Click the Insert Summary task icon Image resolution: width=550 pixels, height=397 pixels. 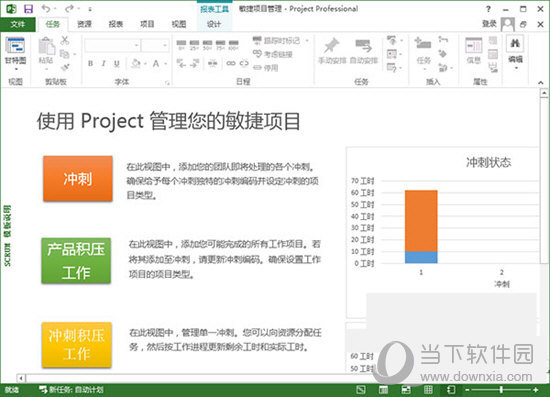point(443,40)
